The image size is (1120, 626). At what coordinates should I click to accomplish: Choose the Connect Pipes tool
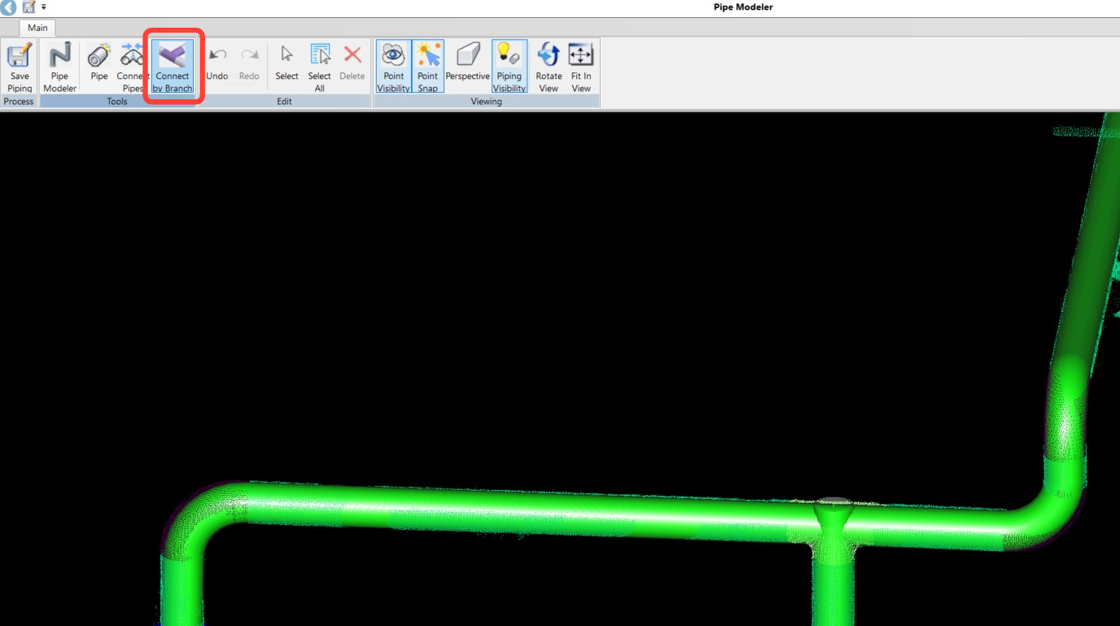131,67
